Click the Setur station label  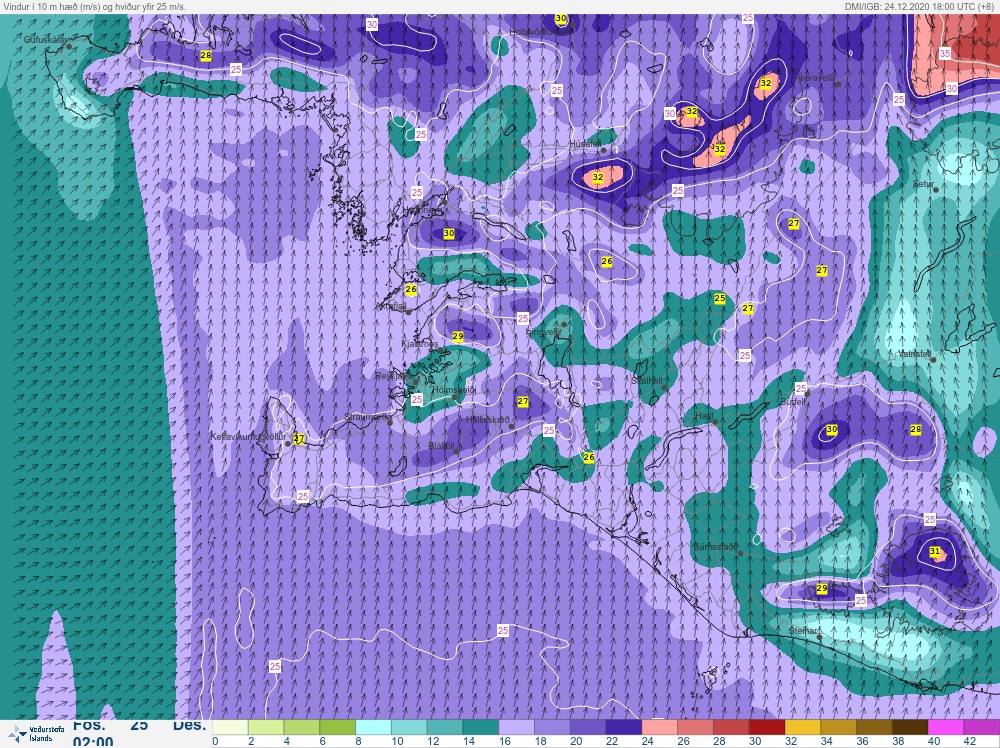pos(923,184)
